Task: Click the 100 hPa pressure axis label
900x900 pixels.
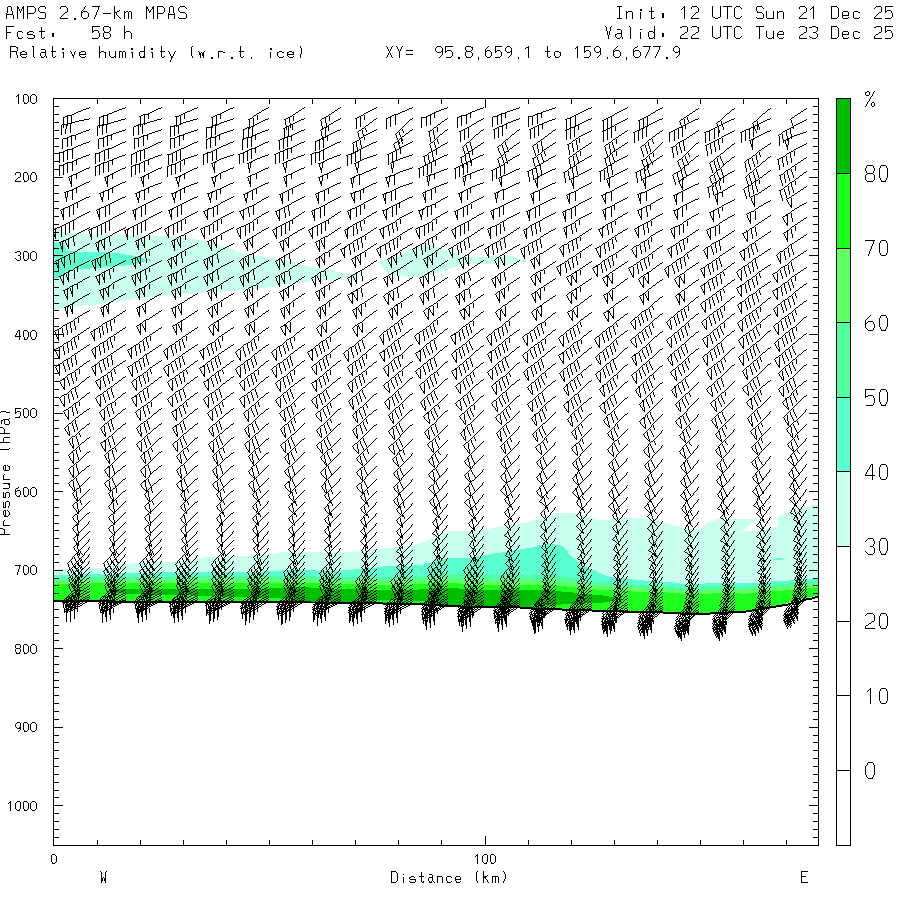Action: click(26, 99)
